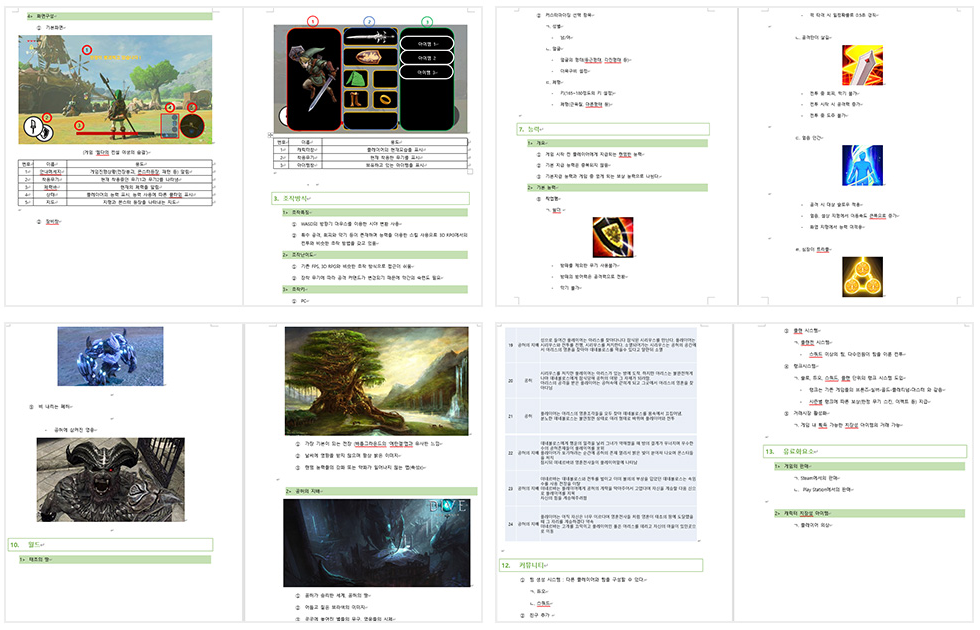Click heading '3. 조작방식'

click(370, 198)
